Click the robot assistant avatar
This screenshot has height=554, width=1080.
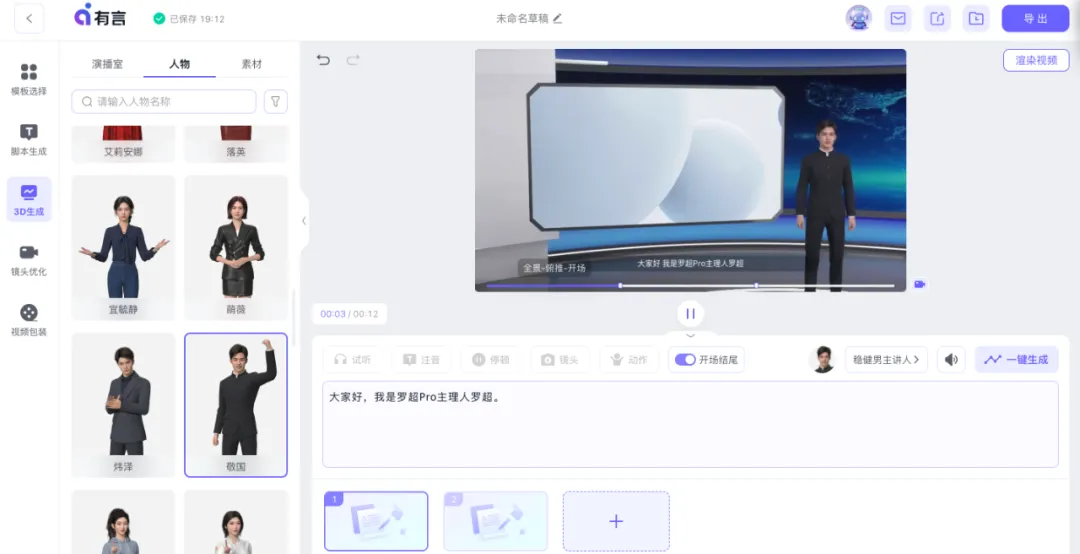point(858,18)
